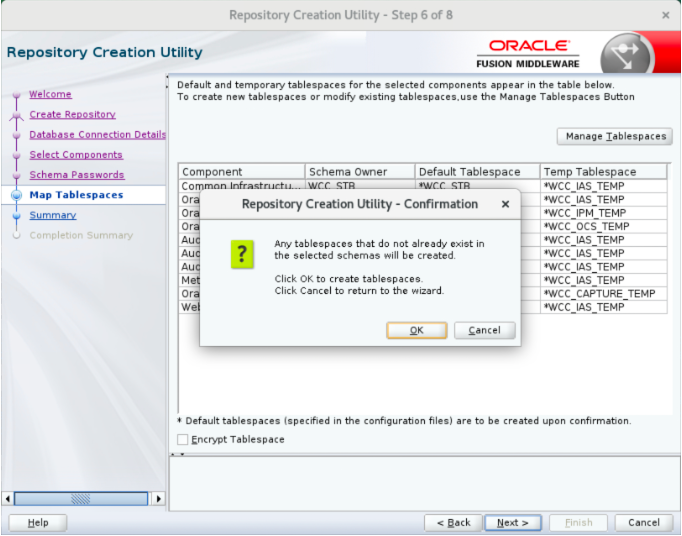Close the Confirmation dialog with X
Image resolution: width=682 pixels, height=536 pixels.
click(505, 204)
